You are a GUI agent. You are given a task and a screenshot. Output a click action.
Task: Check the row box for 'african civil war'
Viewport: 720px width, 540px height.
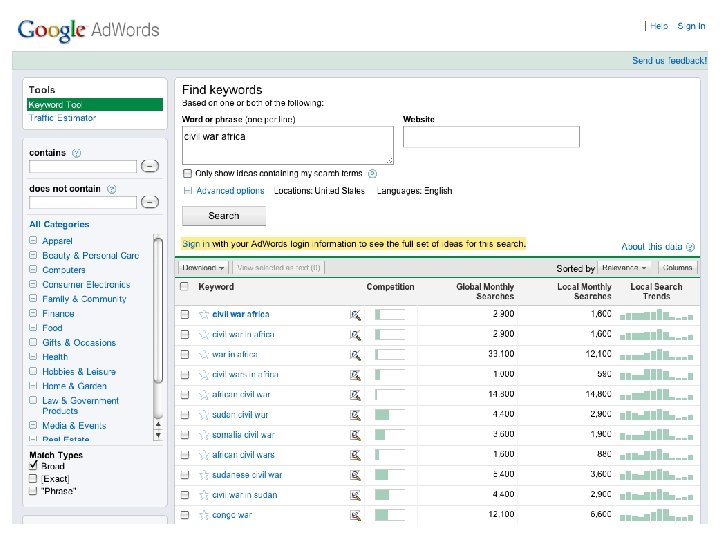coord(184,395)
